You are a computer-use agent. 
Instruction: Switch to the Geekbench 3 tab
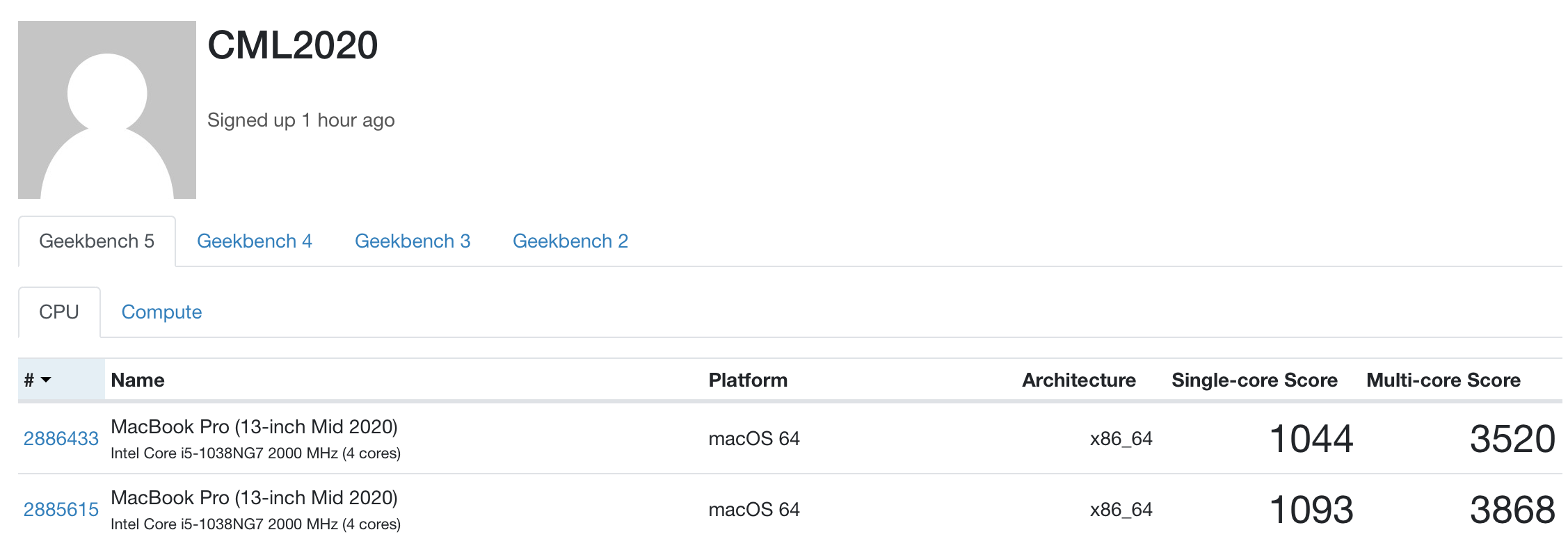(413, 241)
